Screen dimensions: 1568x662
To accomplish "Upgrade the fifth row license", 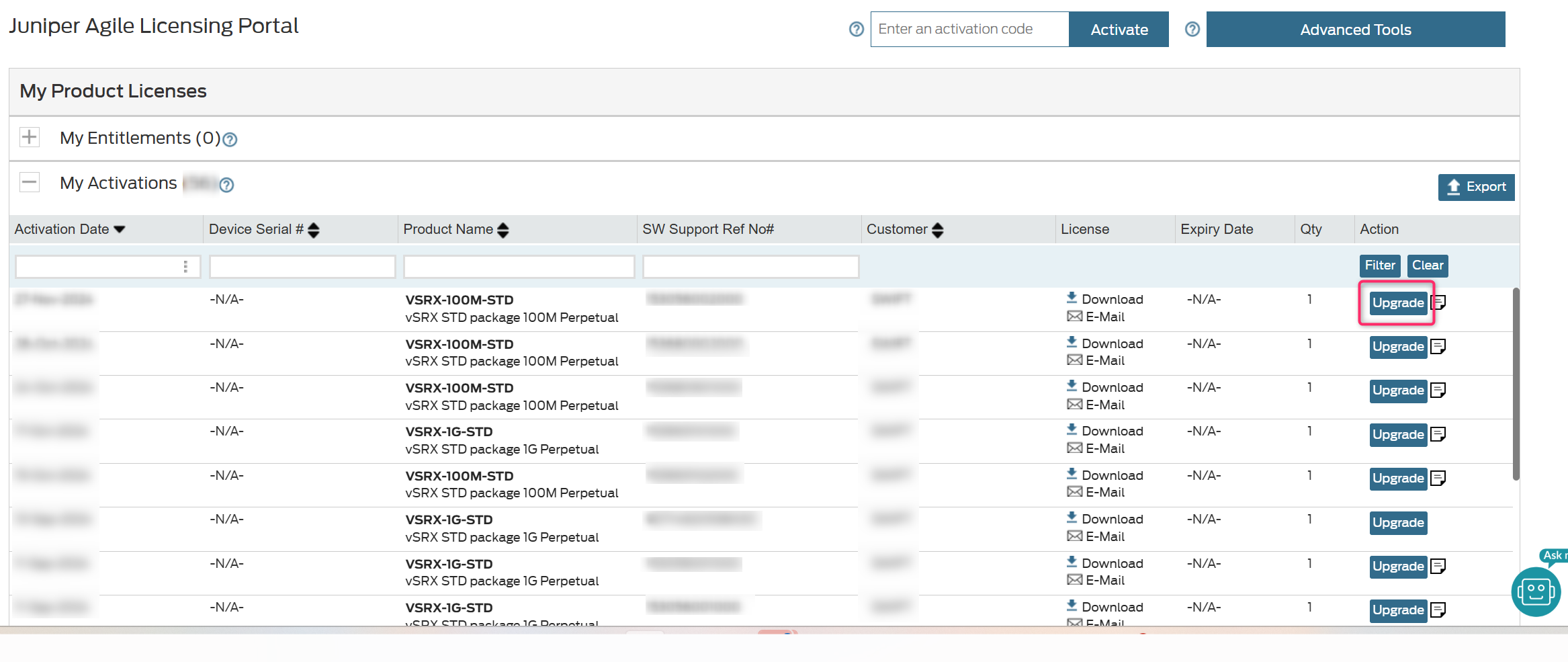I will pyautogui.click(x=1398, y=479).
